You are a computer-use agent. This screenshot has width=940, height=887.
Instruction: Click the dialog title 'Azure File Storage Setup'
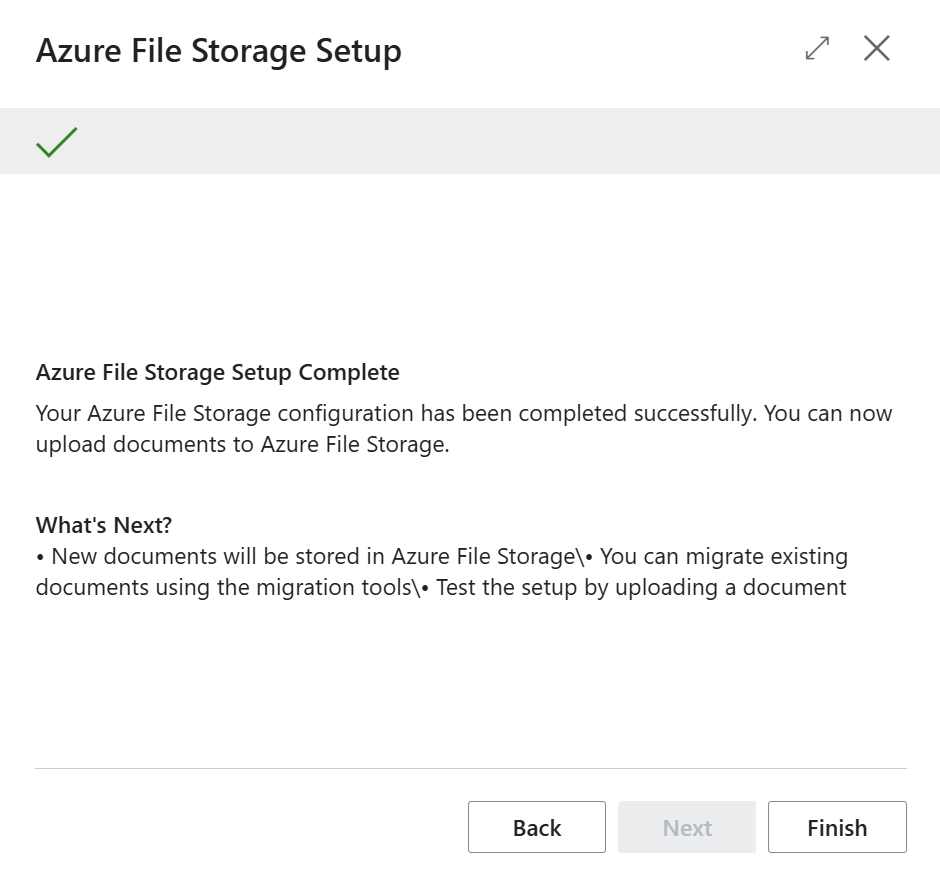point(218,51)
